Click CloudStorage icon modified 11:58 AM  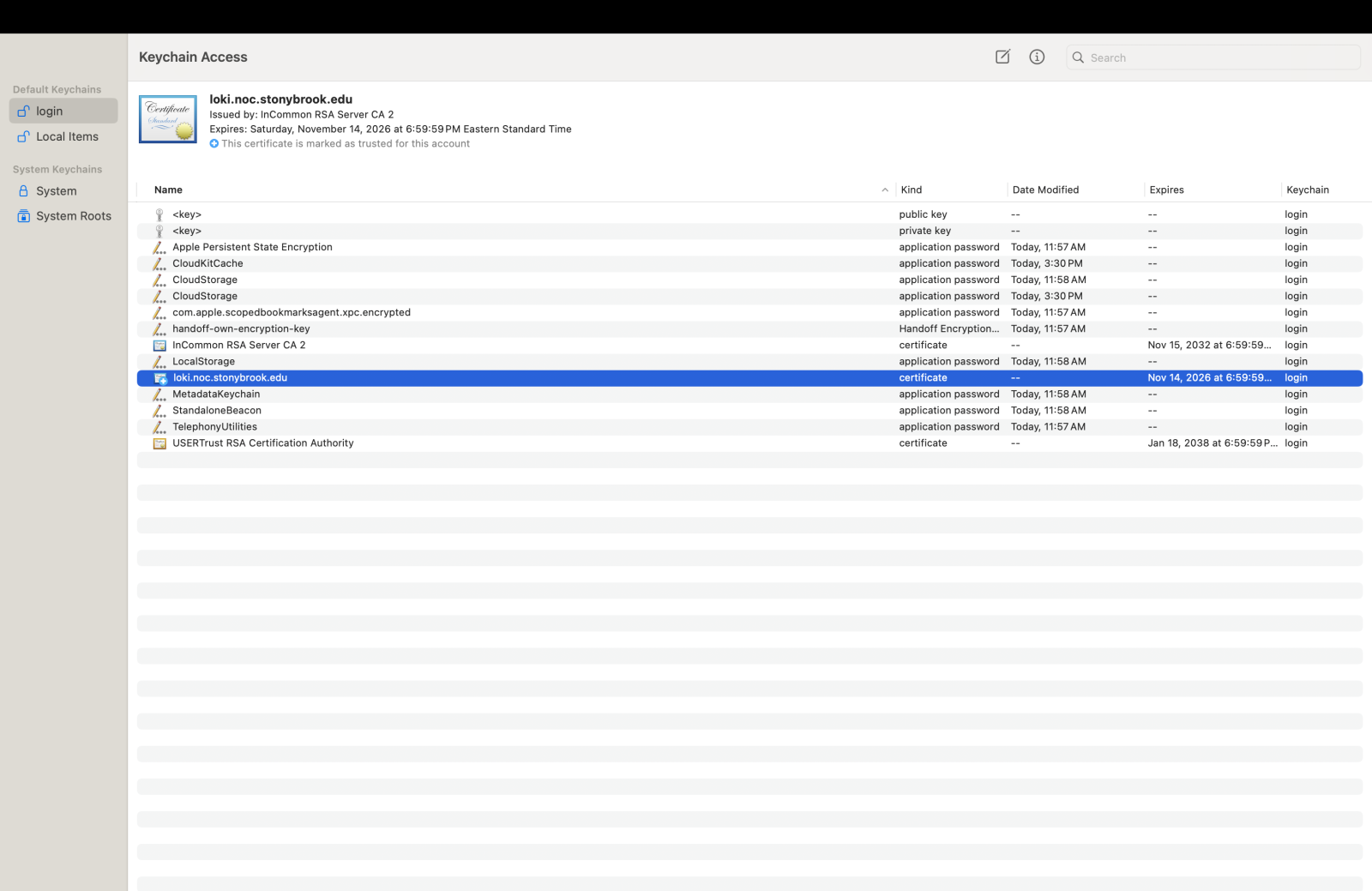pos(159,280)
